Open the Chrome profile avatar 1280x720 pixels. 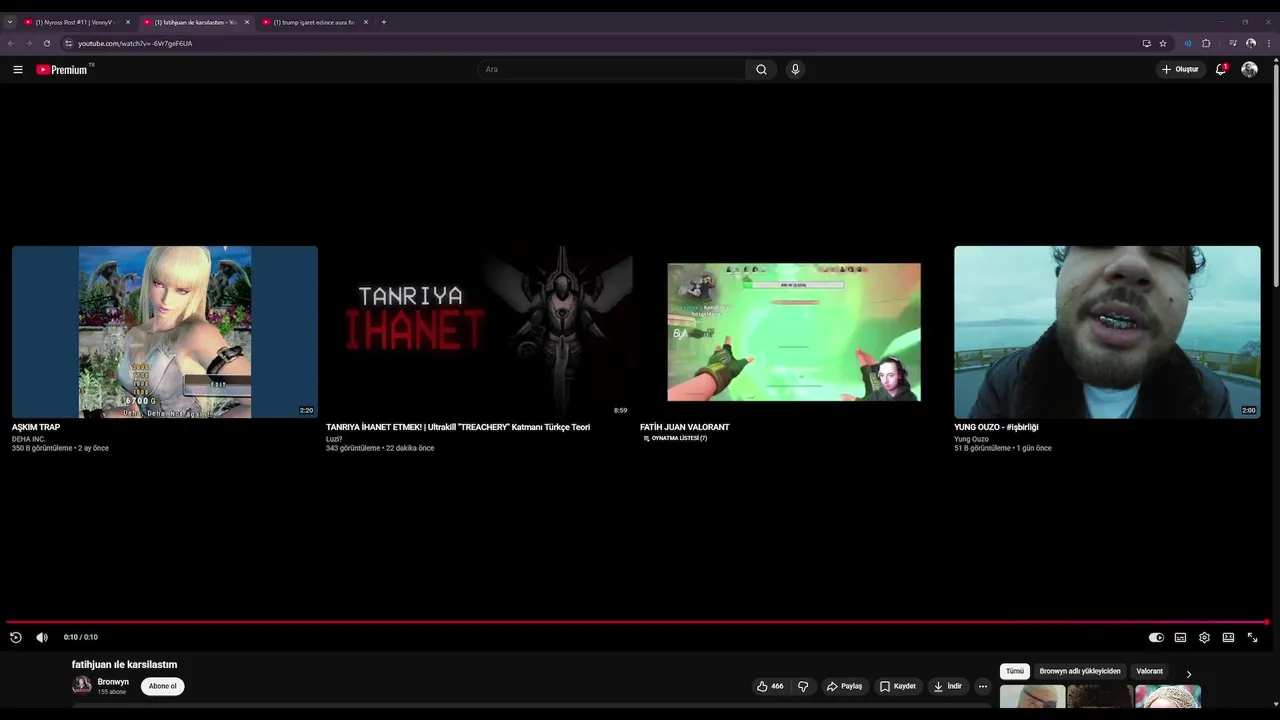coord(1251,43)
